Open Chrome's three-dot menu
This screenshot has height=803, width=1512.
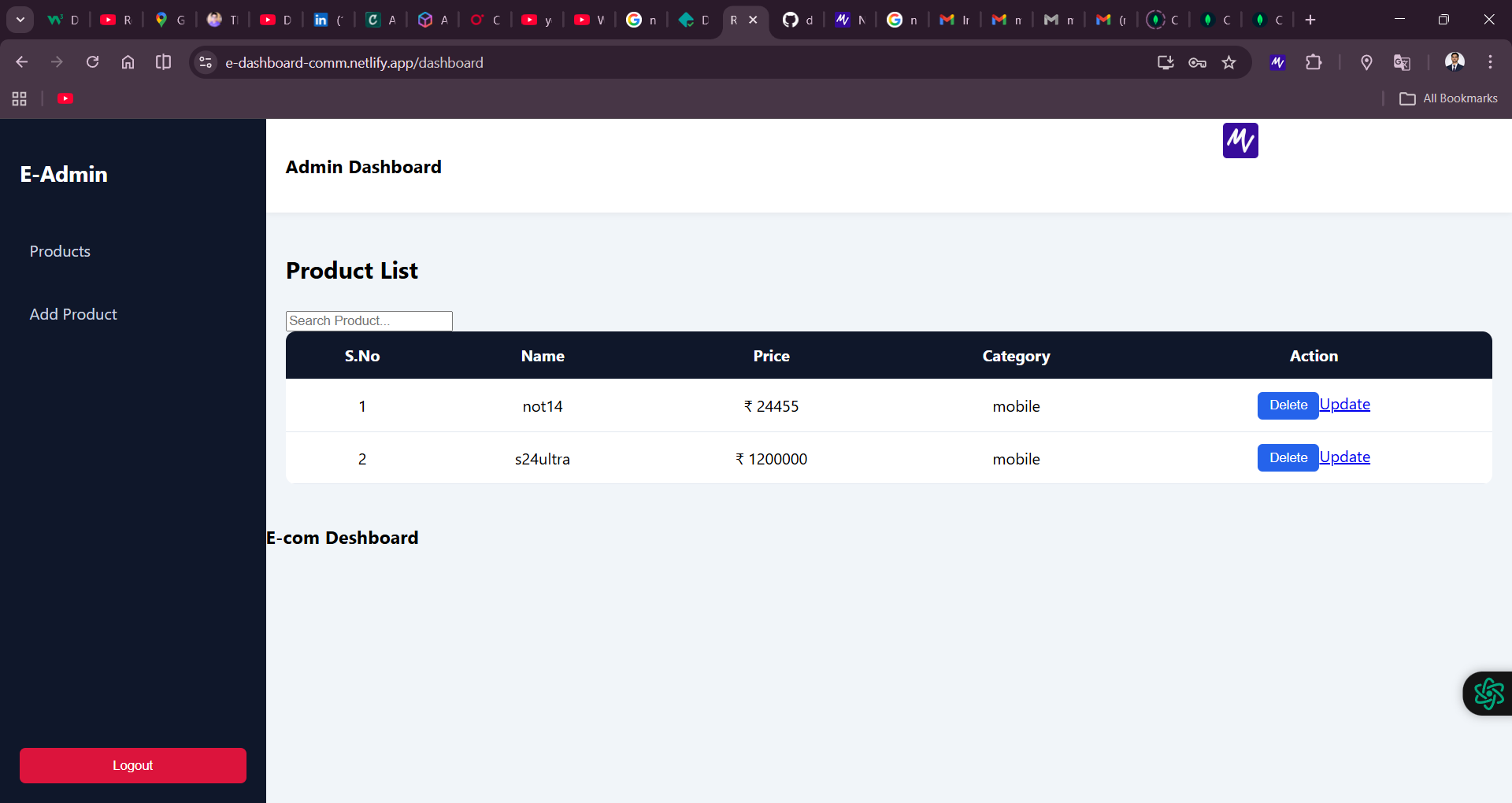(x=1490, y=62)
